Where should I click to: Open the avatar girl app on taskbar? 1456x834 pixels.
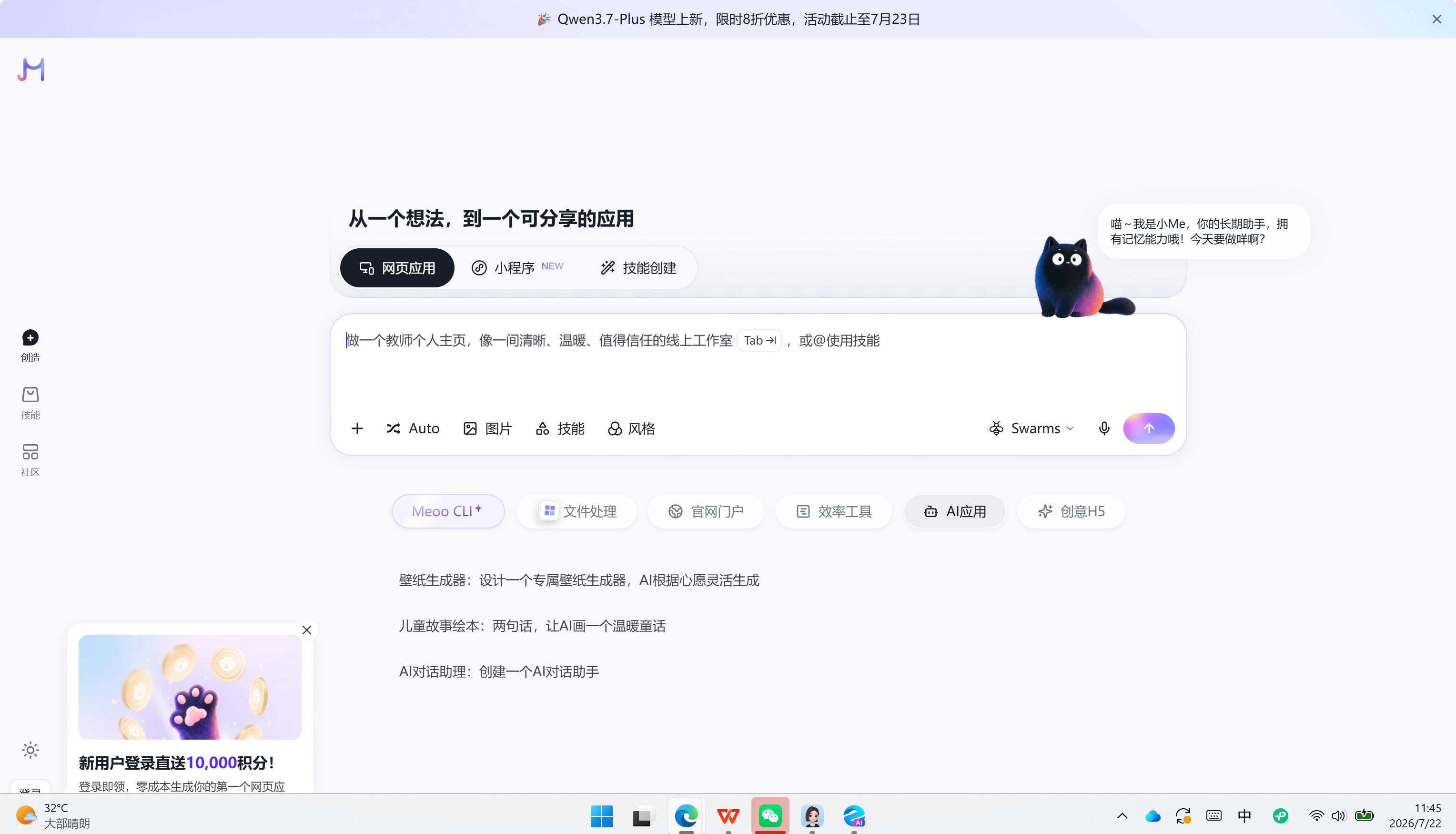[x=812, y=816]
